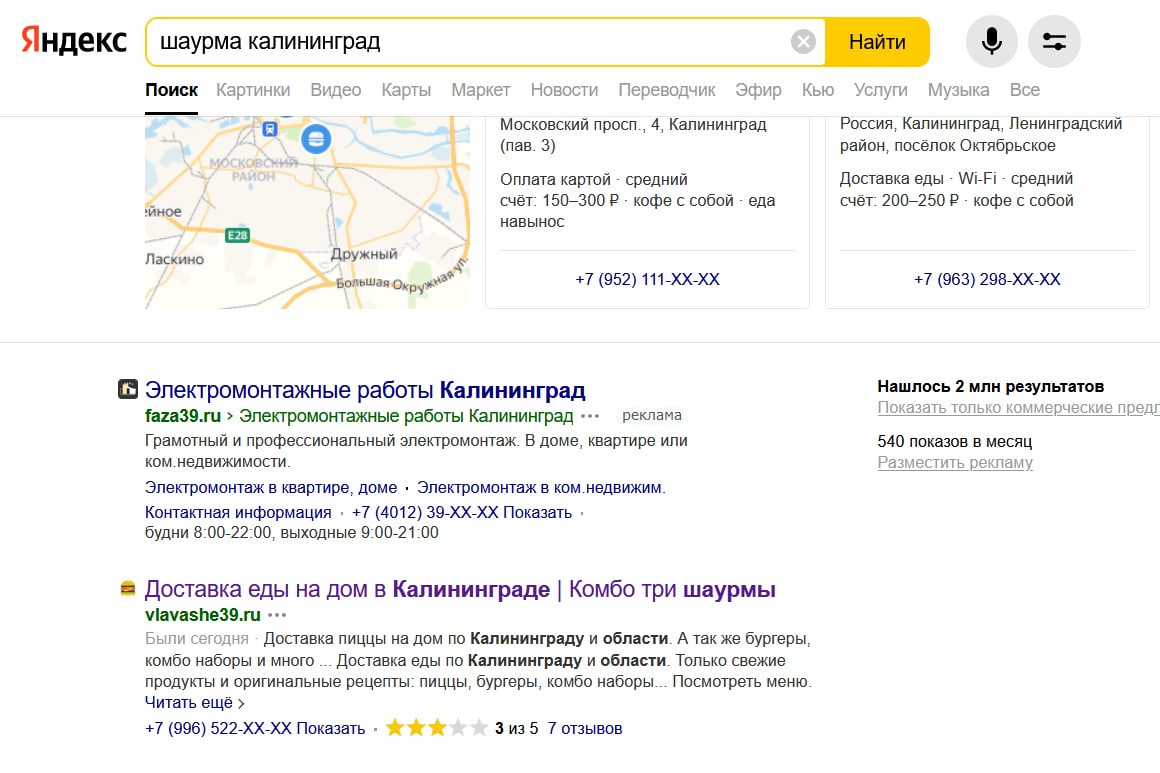1160x773 pixels.
Task: Show phone +7 (4012) 39-XX-XX
Action: [x=462, y=513]
